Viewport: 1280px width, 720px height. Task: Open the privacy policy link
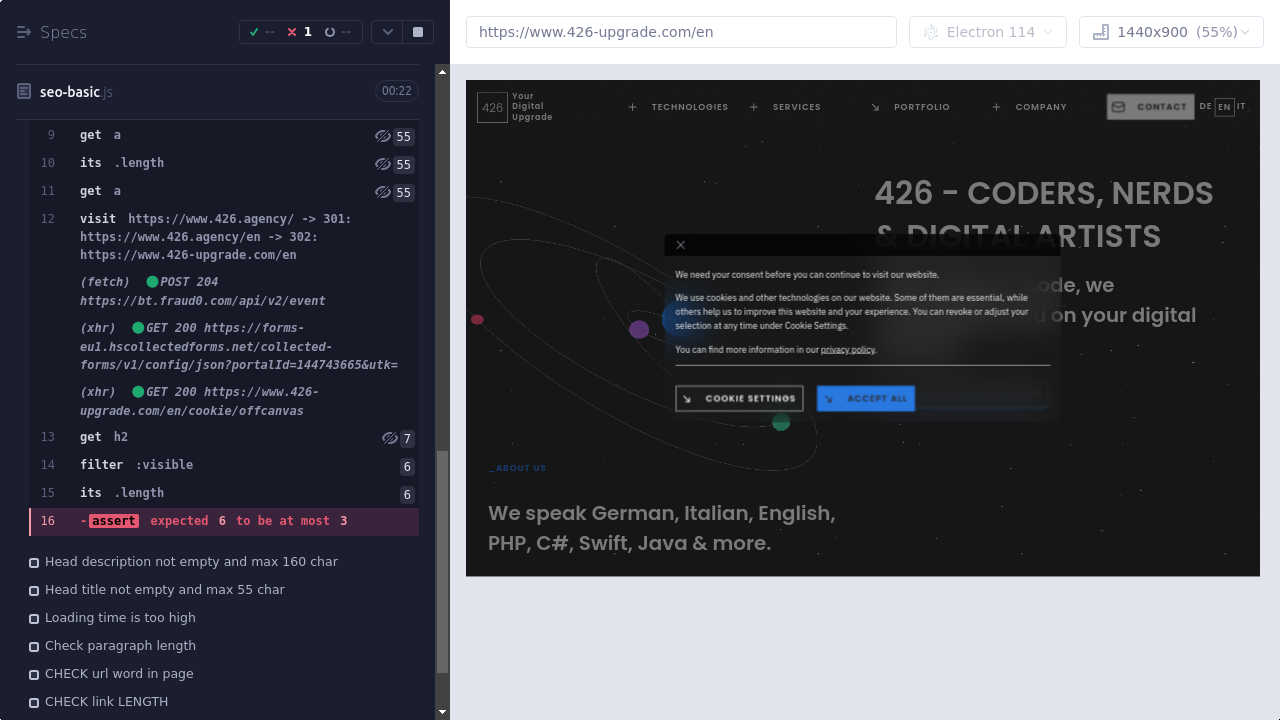(847, 350)
